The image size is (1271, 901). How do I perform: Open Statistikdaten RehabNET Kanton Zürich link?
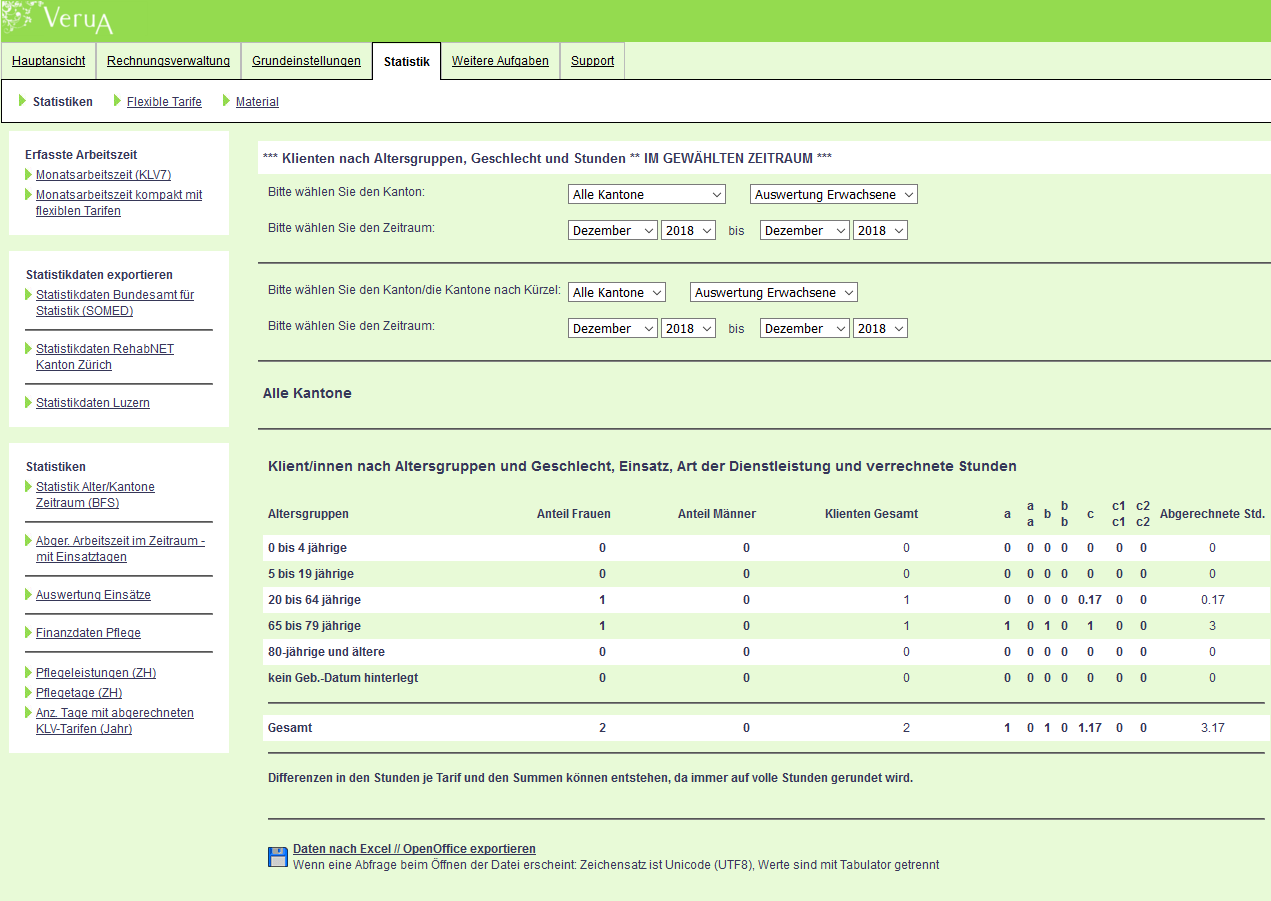click(x=105, y=357)
